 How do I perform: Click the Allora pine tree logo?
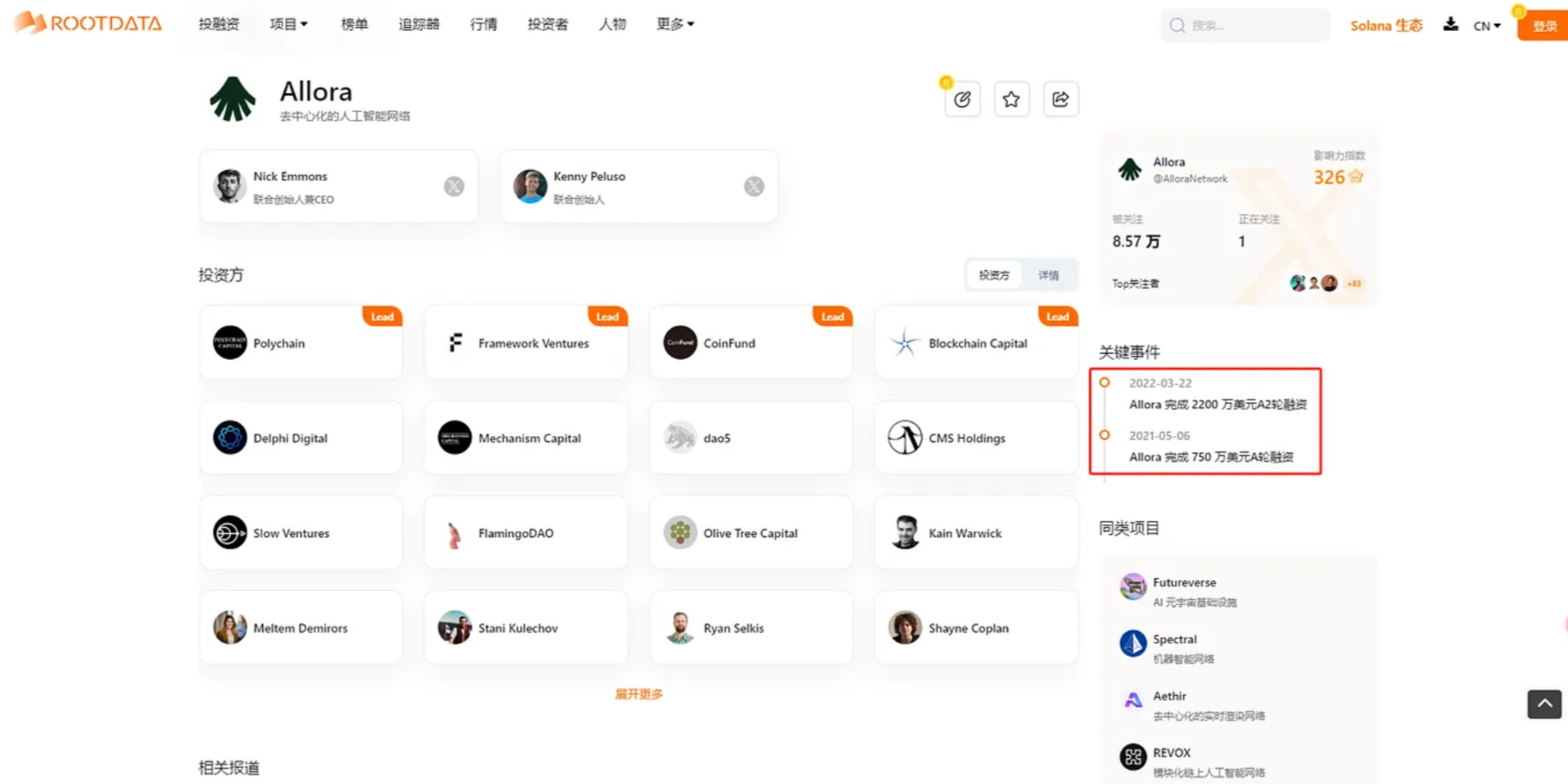pos(232,99)
